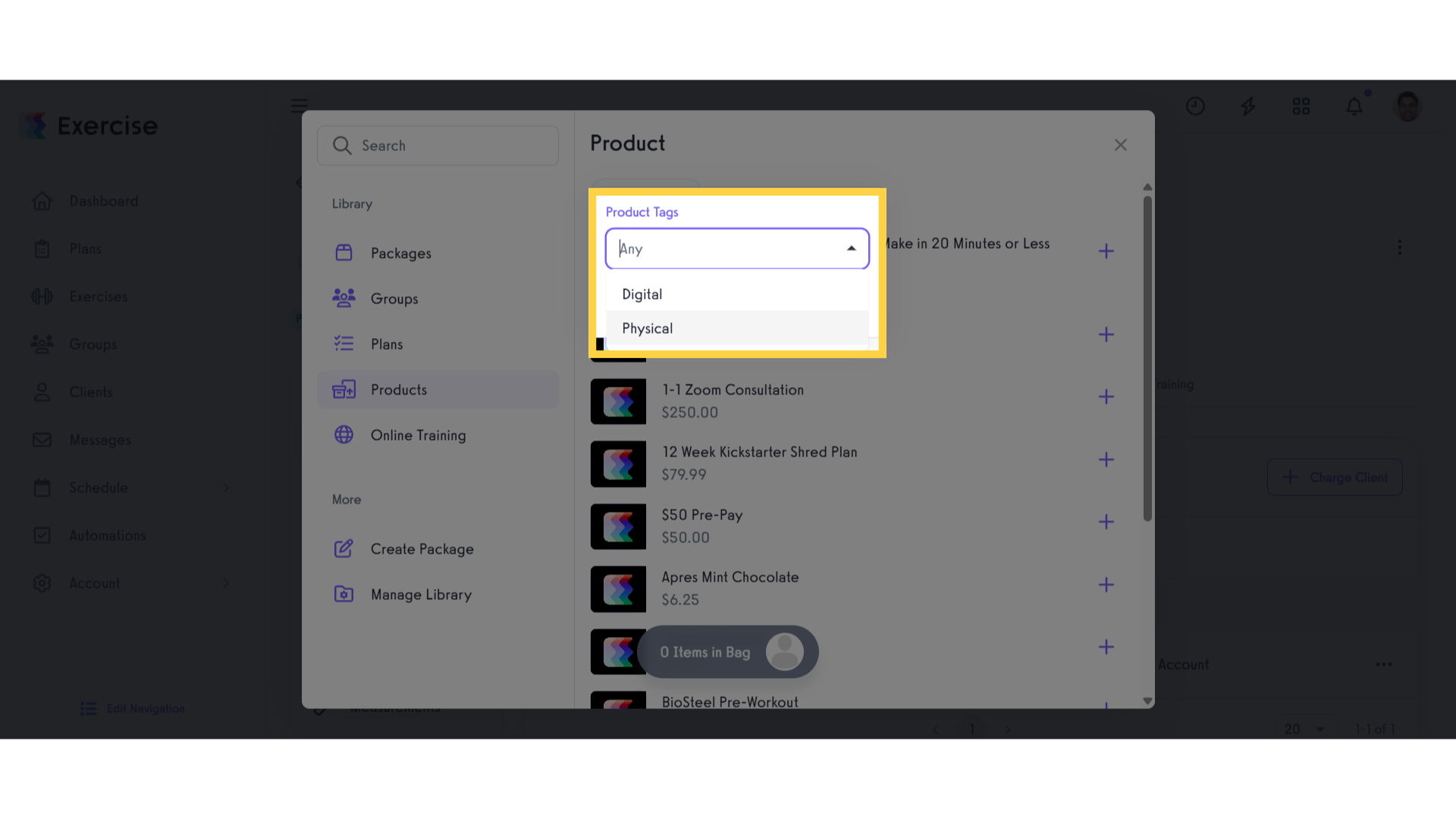Image resolution: width=1456 pixels, height=819 pixels.
Task: Open Dashboard in the main sidebar
Action: point(104,201)
